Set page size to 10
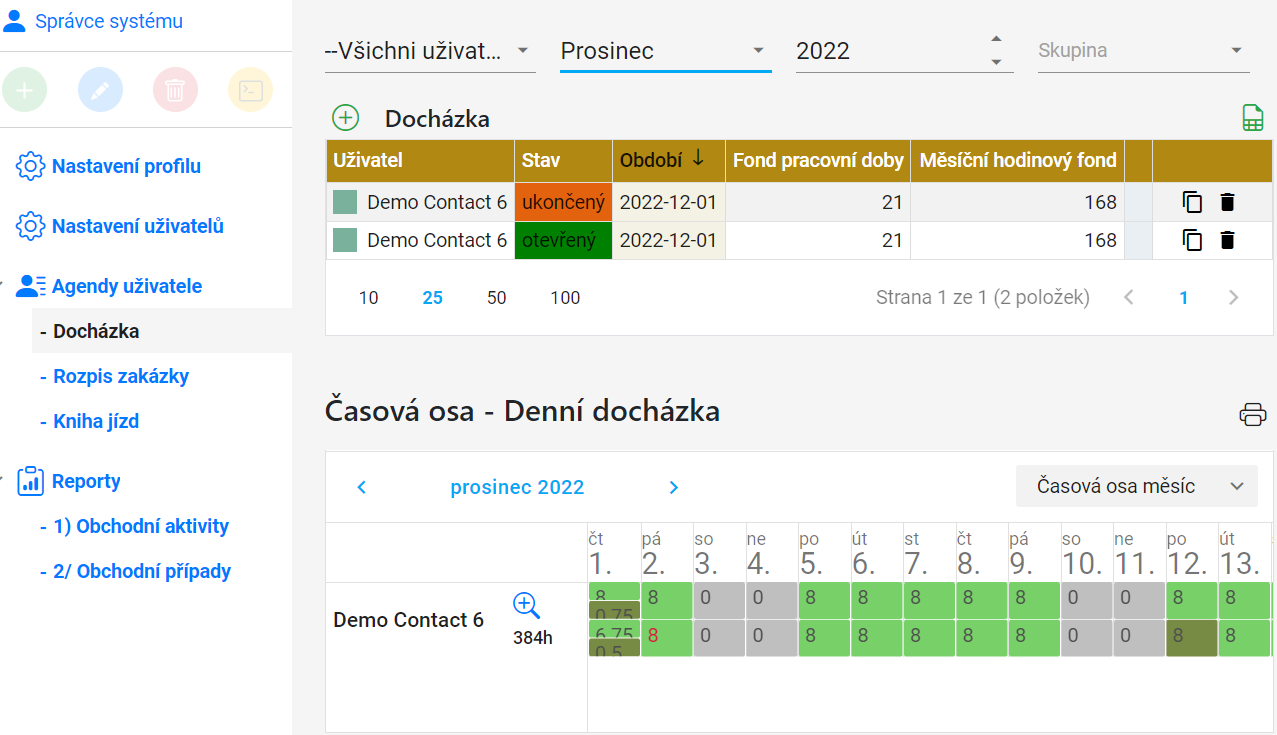 pos(369,298)
